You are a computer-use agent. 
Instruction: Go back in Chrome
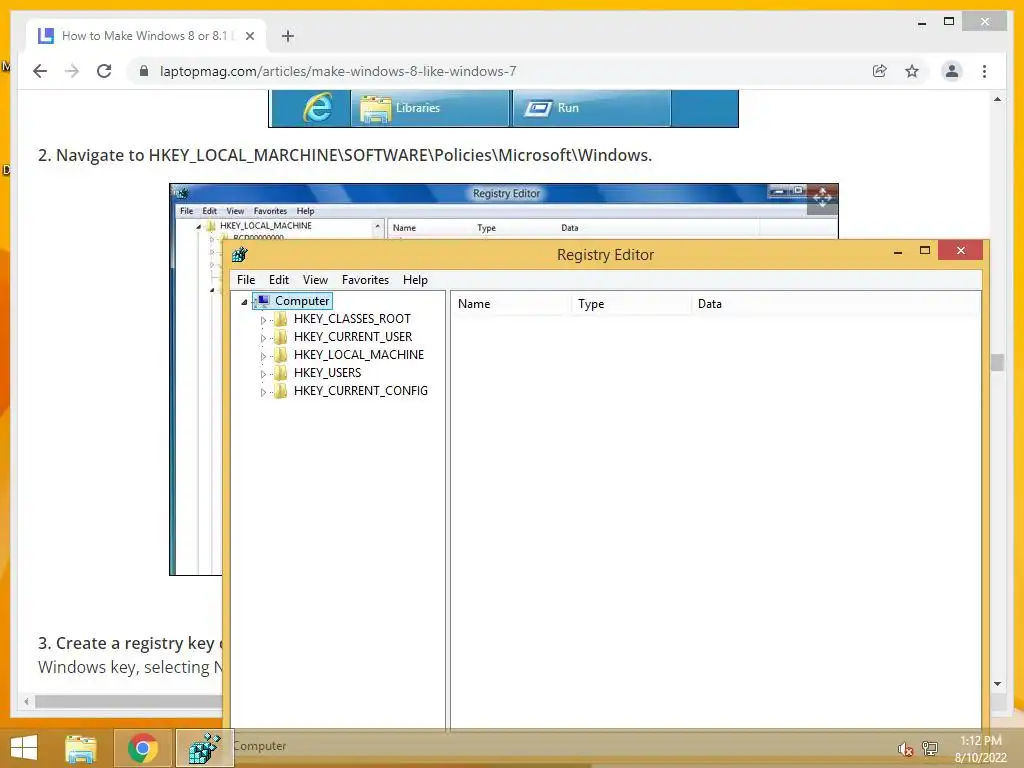pos(40,71)
